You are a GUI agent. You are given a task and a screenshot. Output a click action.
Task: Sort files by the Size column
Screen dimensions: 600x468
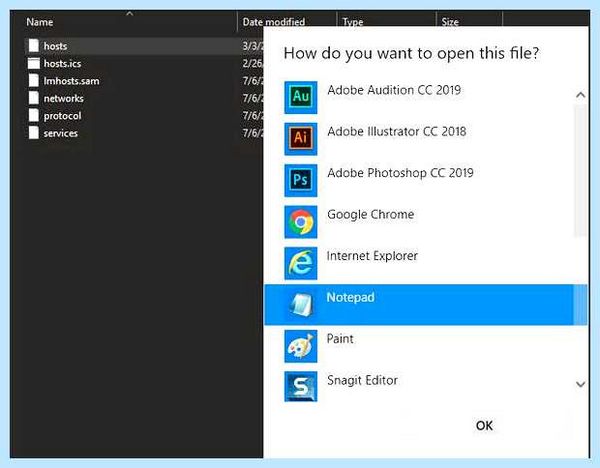click(450, 22)
